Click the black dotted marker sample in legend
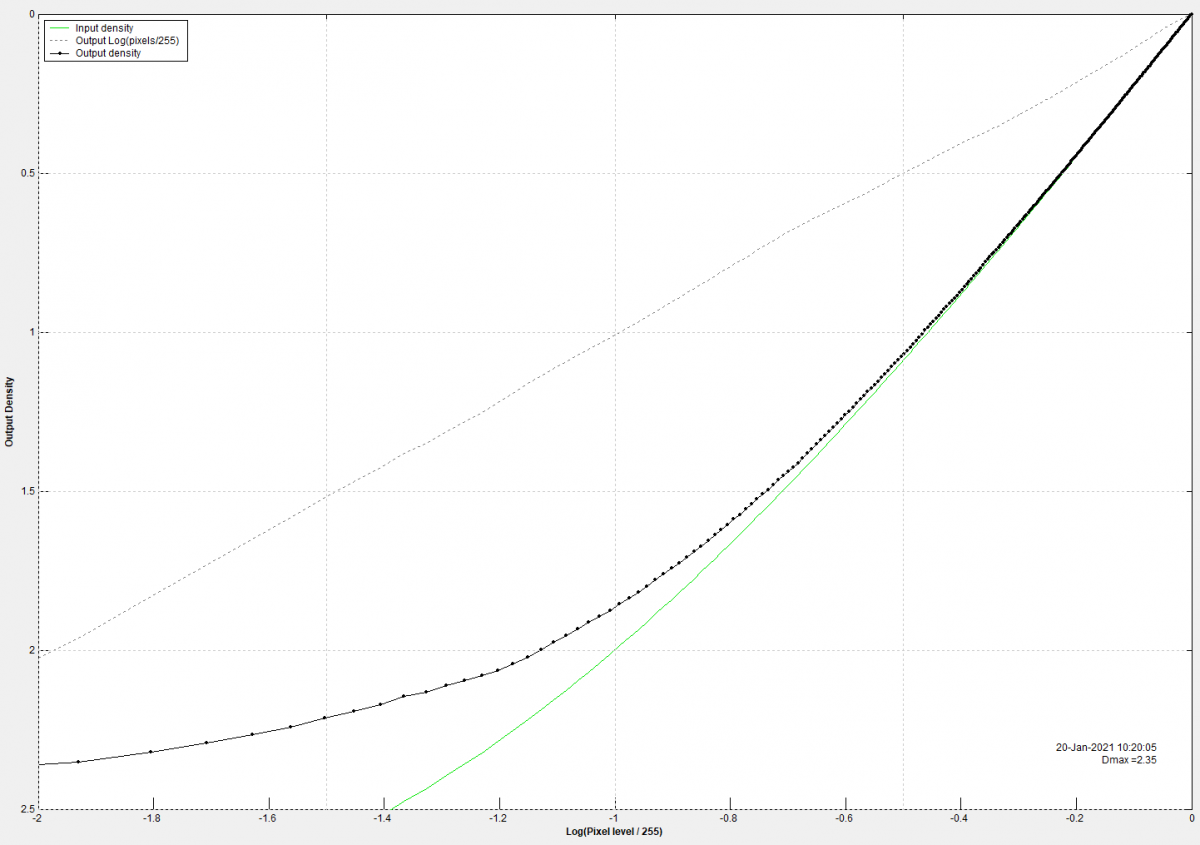1200x845 pixels. tap(58, 53)
